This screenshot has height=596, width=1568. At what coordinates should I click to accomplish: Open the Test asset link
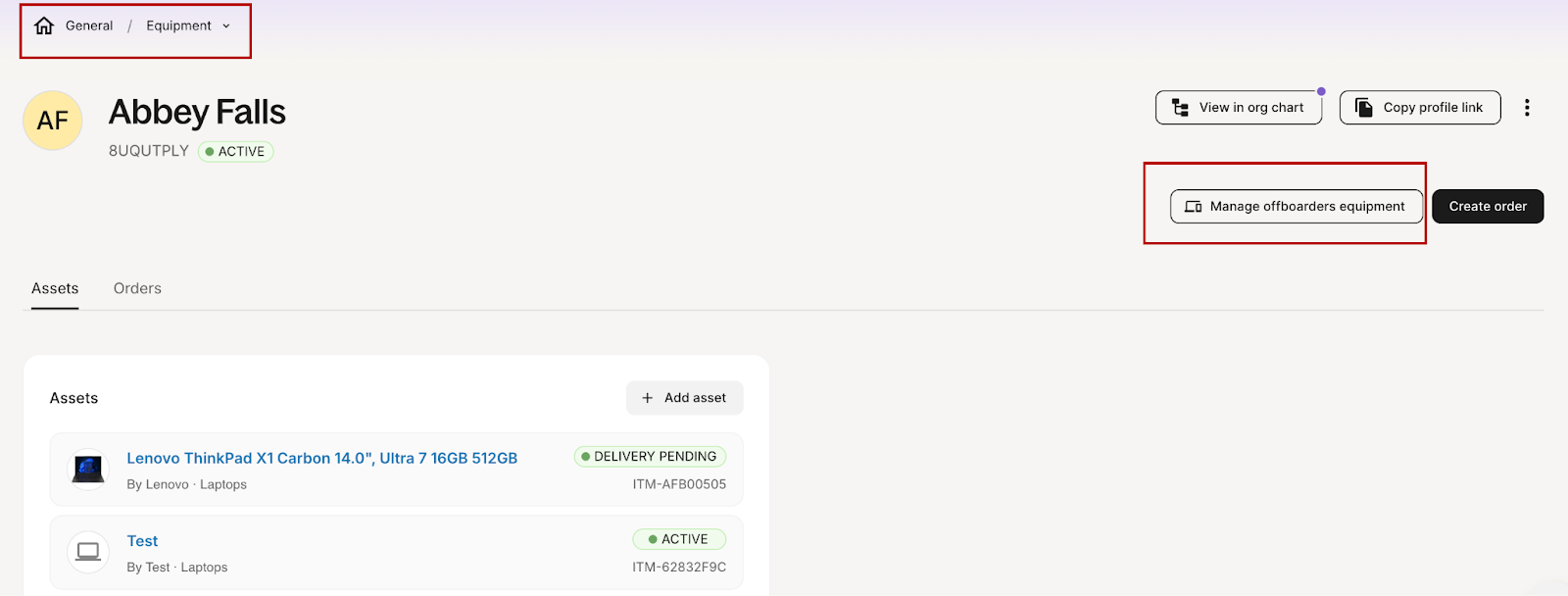[x=142, y=541]
